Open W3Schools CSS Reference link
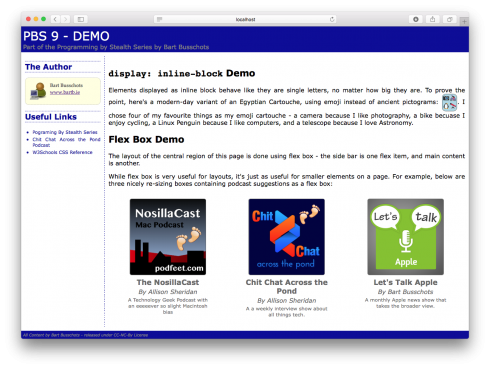The height and width of the screenshot is (369, 490). tap(62, 152)
